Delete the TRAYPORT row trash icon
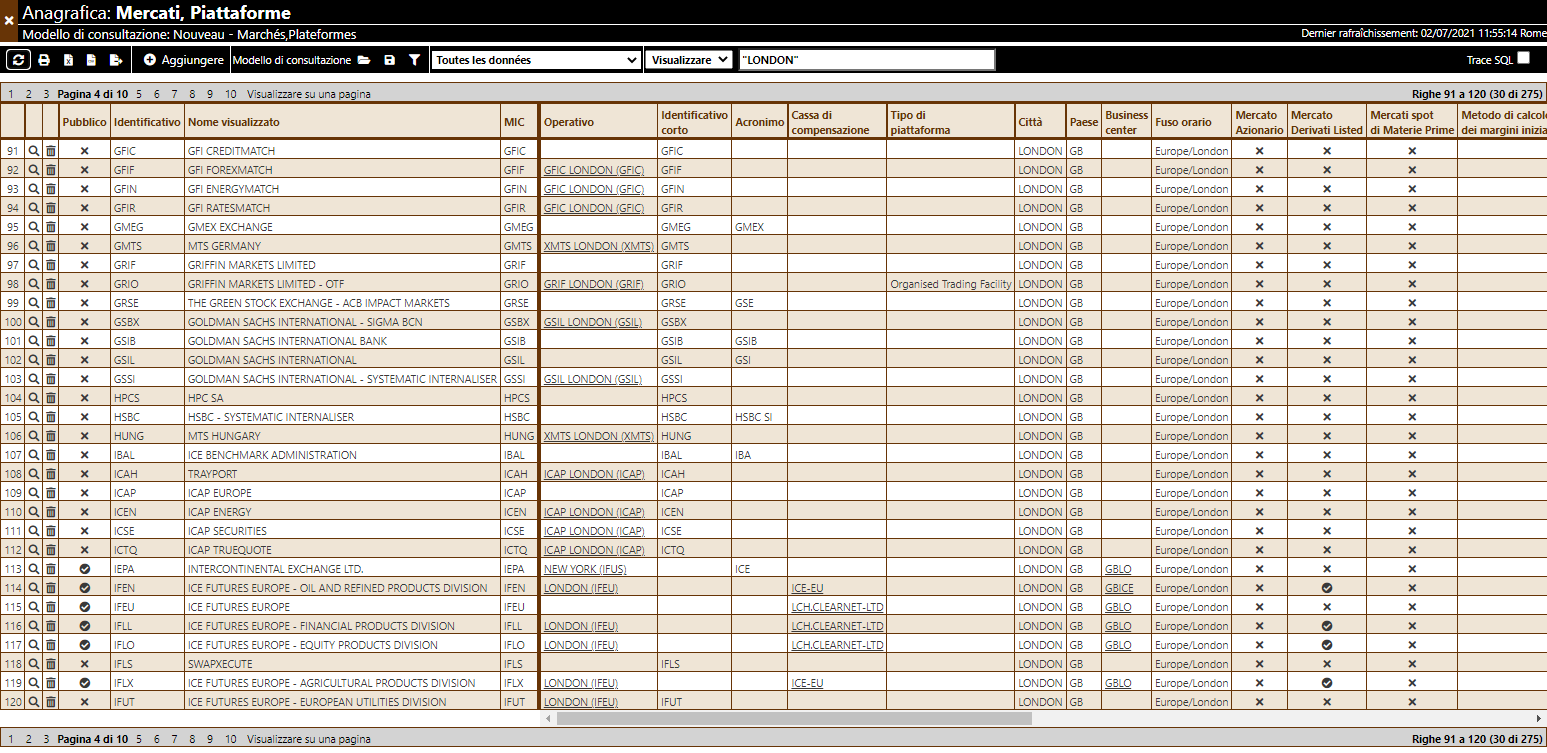Screen dimensions: 1547x753 point(51,474)
